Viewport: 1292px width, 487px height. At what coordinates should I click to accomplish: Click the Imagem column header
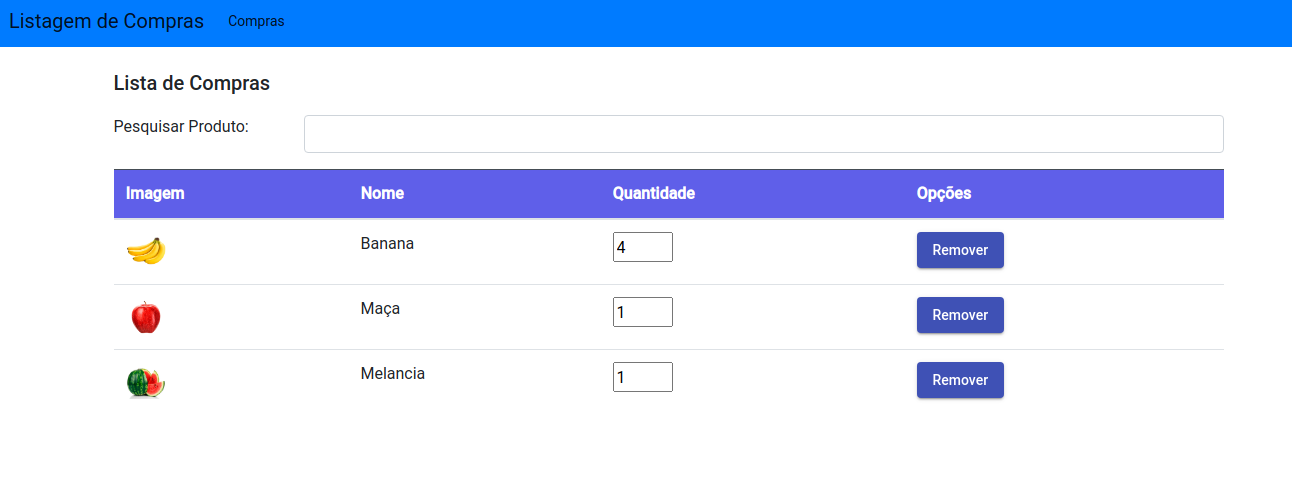[155, 193]
